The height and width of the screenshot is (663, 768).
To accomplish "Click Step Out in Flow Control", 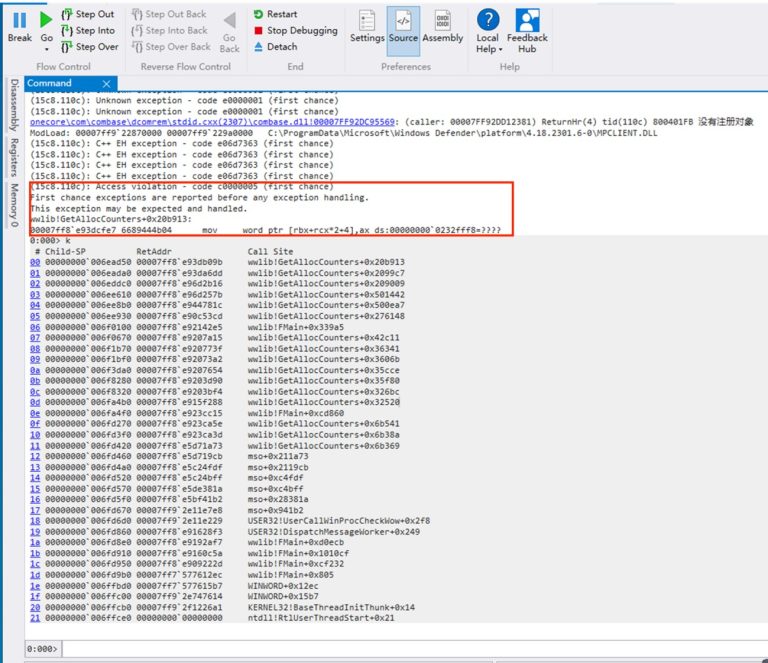I will (87, 15).
